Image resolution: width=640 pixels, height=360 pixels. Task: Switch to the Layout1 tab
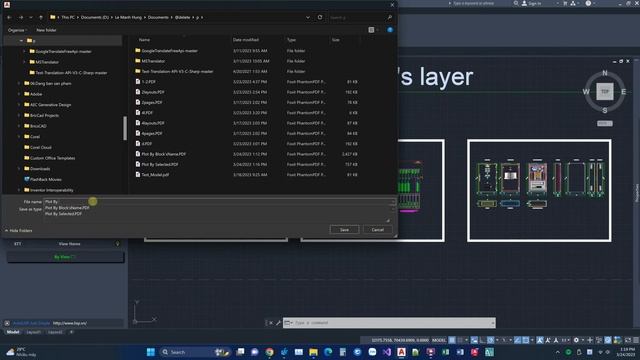33,332
